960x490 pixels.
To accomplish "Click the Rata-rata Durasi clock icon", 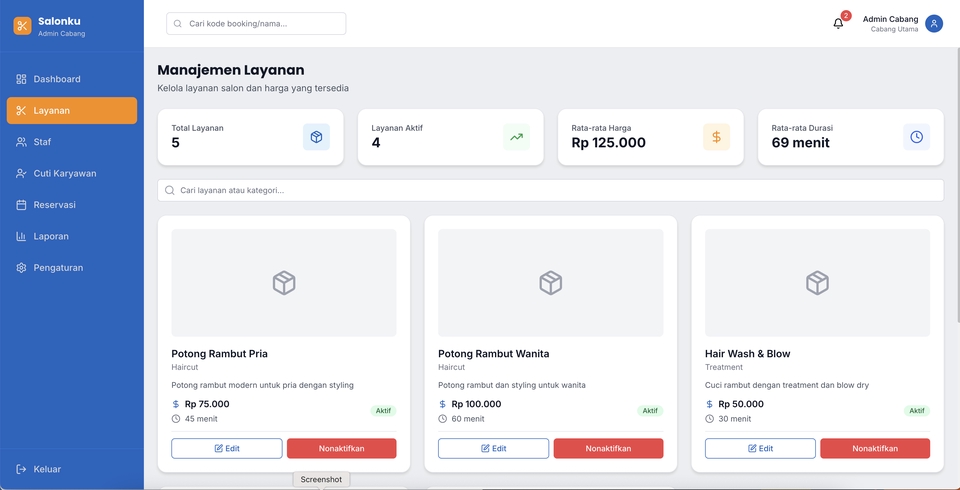I will (x=916, y=137).
